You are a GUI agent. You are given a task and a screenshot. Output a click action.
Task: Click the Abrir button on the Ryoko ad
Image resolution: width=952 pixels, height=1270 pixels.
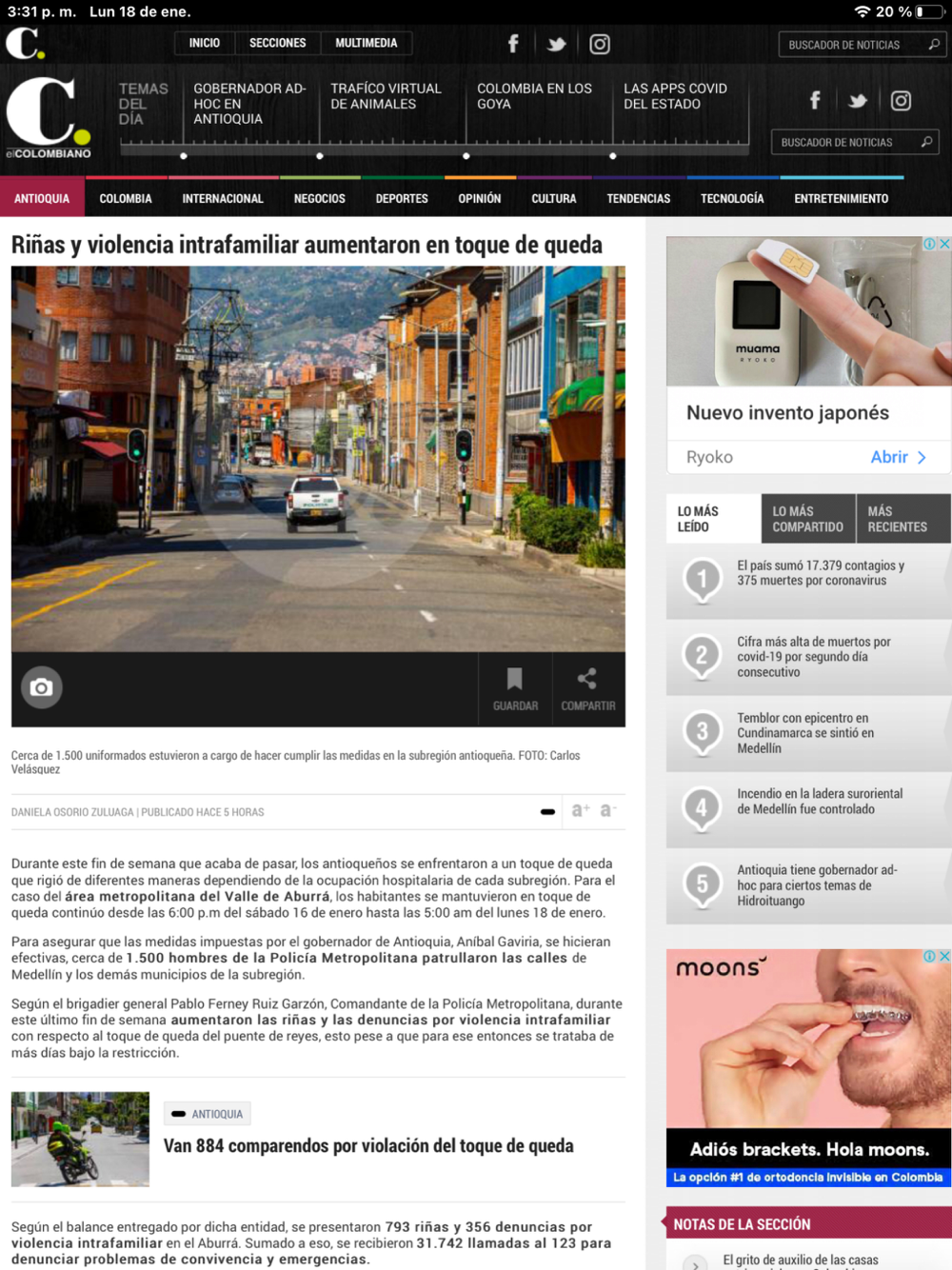coord(899,457)
